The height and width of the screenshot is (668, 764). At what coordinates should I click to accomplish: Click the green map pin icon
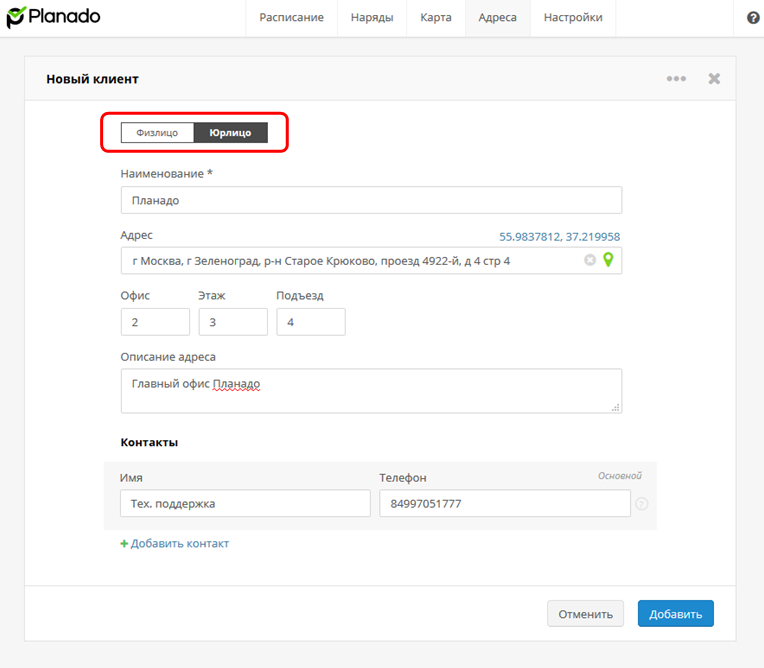tap(608, 260)
